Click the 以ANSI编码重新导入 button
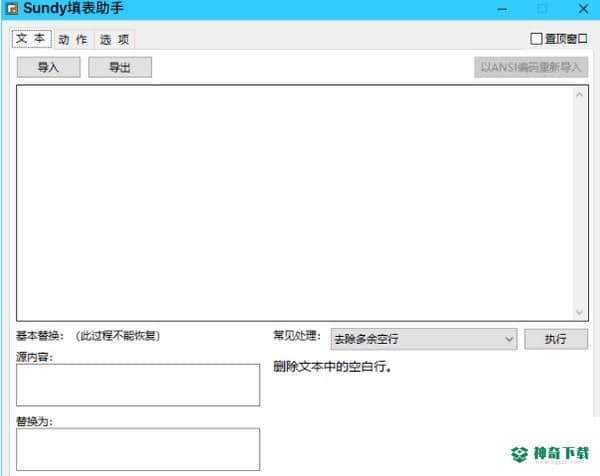This screenshot has width=600, height=476. (x=531, y=67)
